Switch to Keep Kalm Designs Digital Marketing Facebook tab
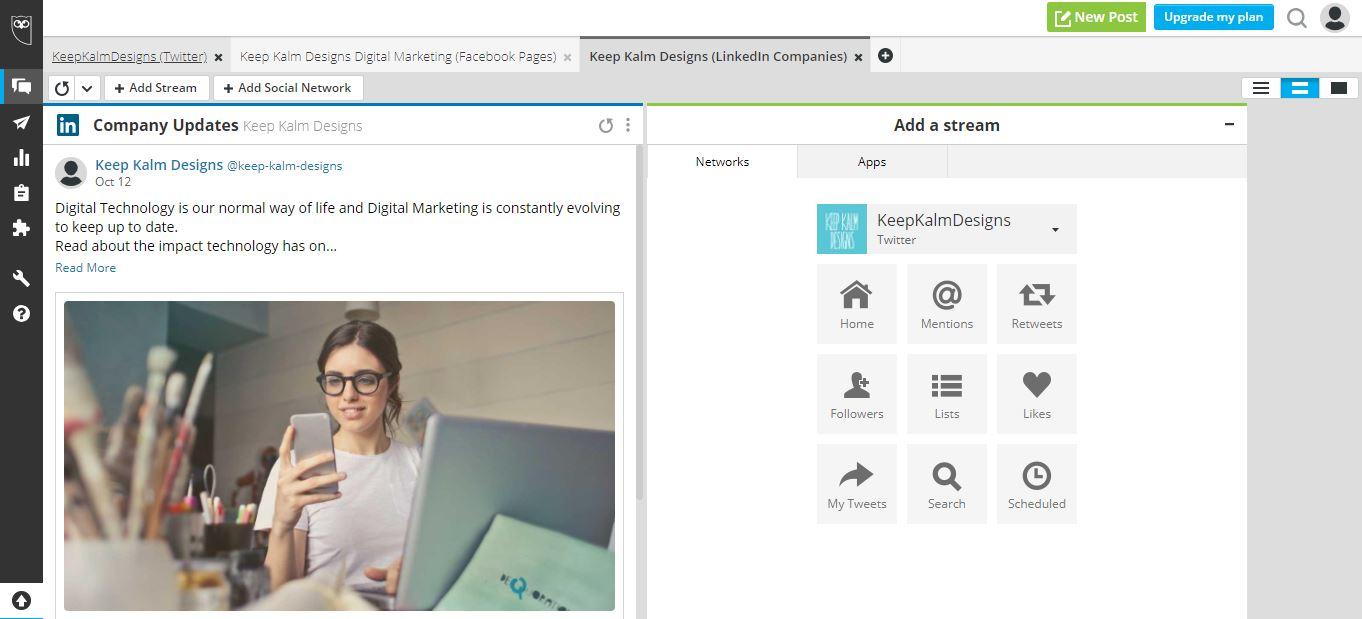The image size is (1362, 619). 398,57
